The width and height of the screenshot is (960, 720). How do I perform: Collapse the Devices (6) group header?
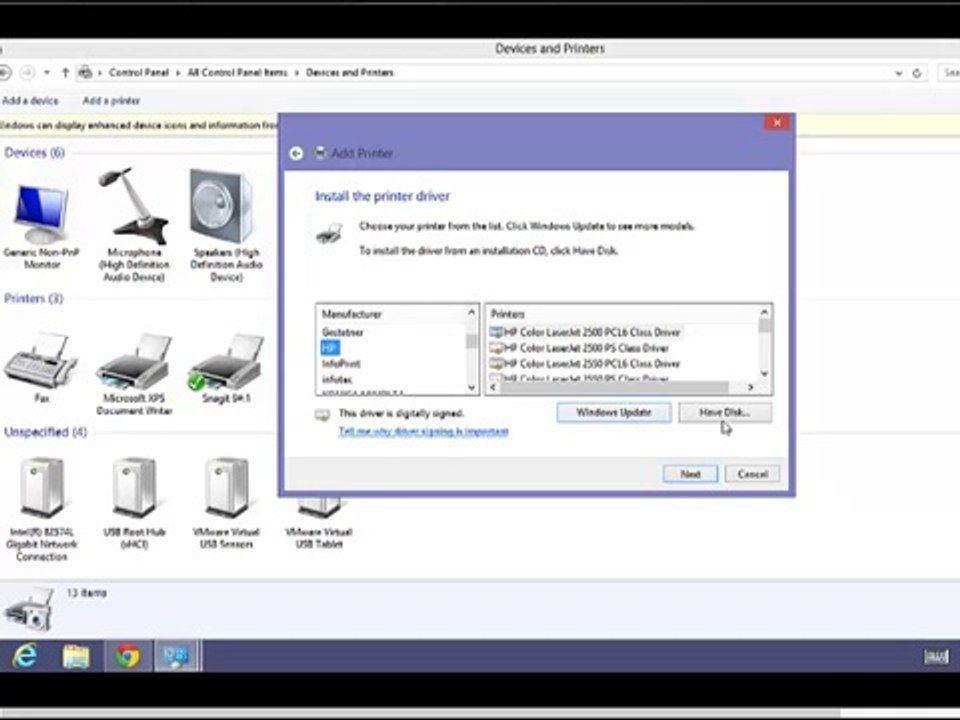[34, 152]
